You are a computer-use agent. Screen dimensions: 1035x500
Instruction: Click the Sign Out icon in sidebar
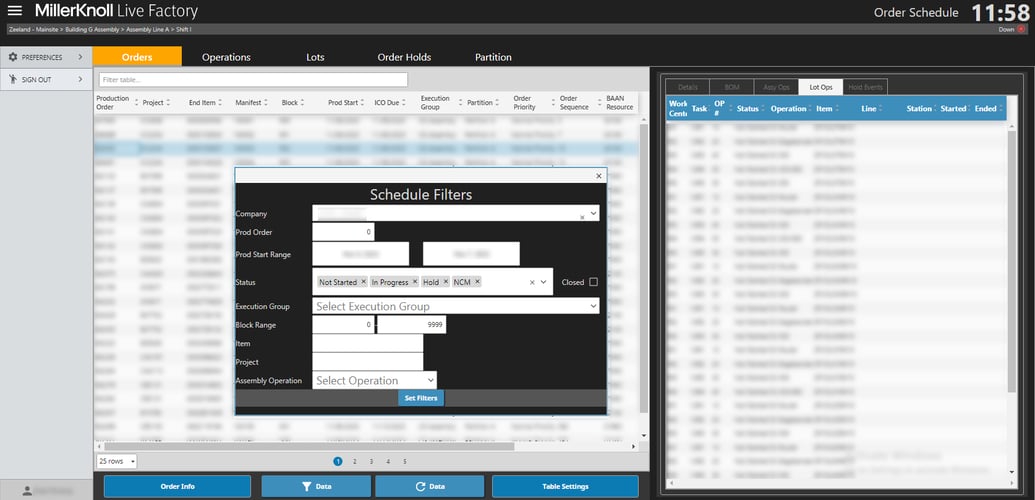(x=13, y=79)
